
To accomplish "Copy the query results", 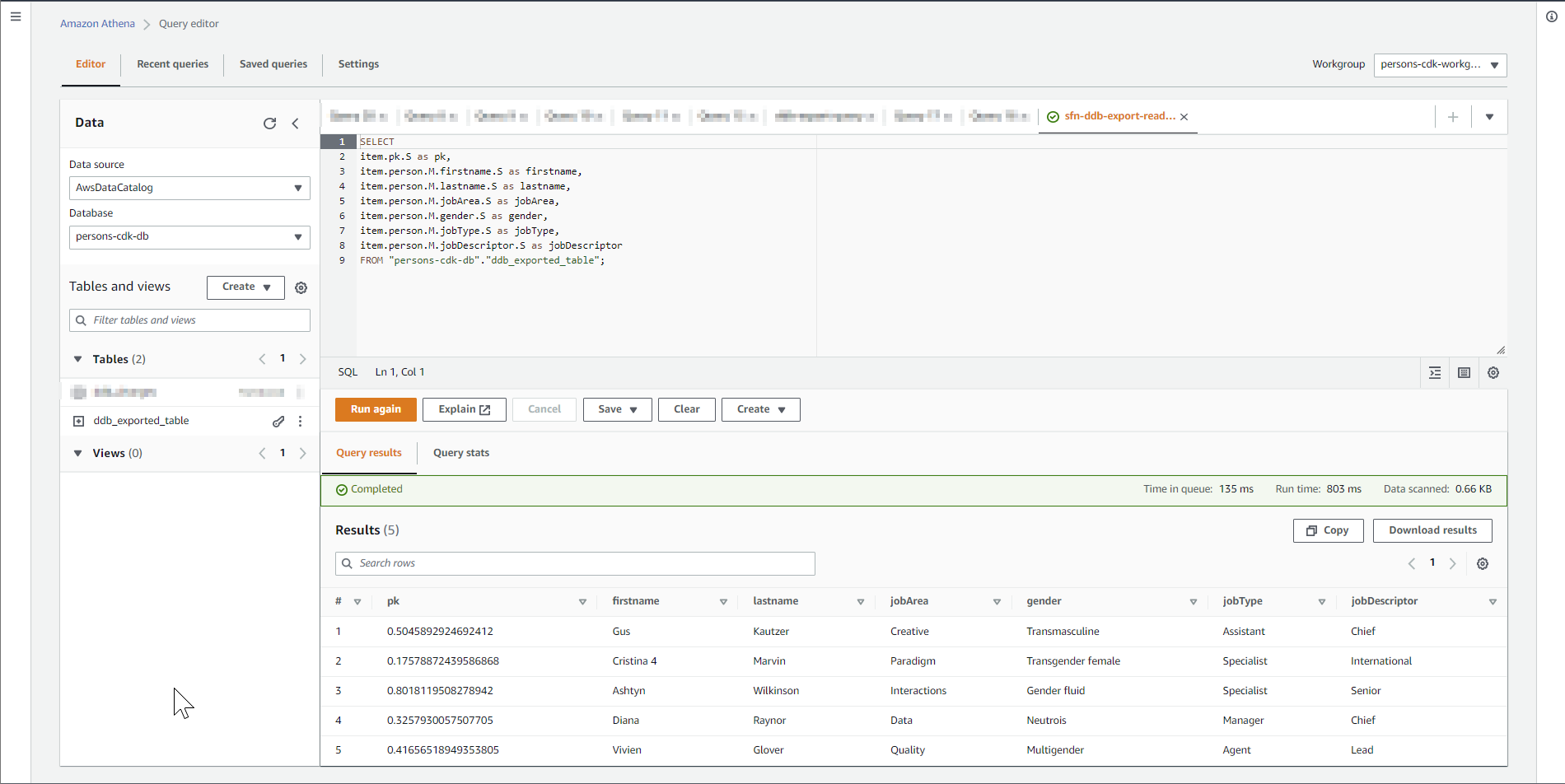I will click(1328, 530).
